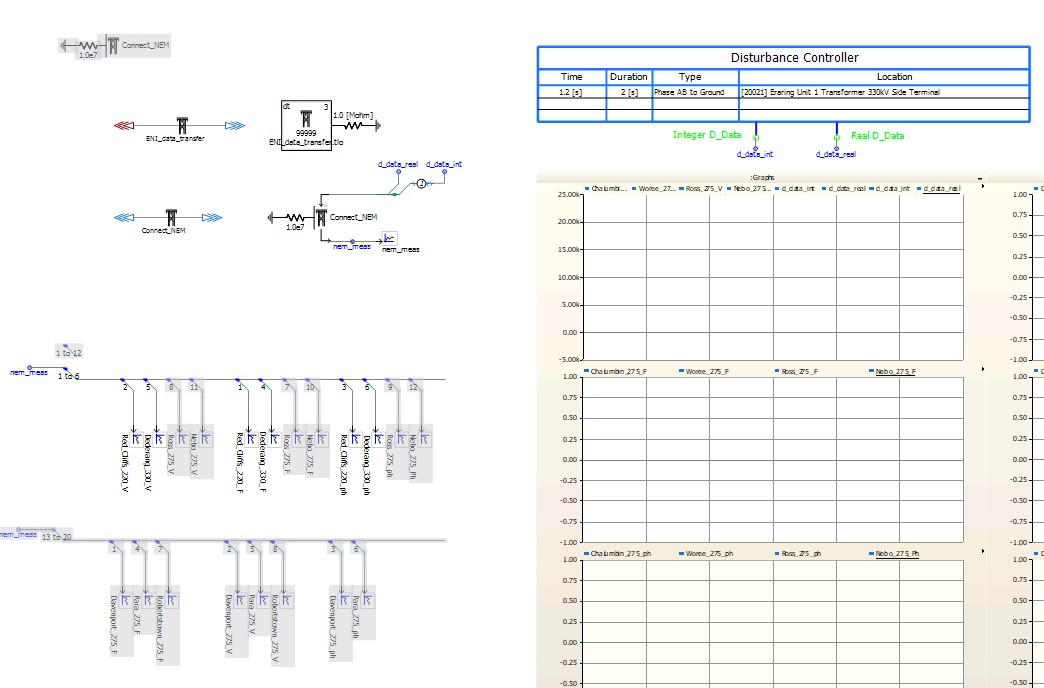Select the summing junction near d_data_int
1044x688 pixels.
tap(421, 184)
